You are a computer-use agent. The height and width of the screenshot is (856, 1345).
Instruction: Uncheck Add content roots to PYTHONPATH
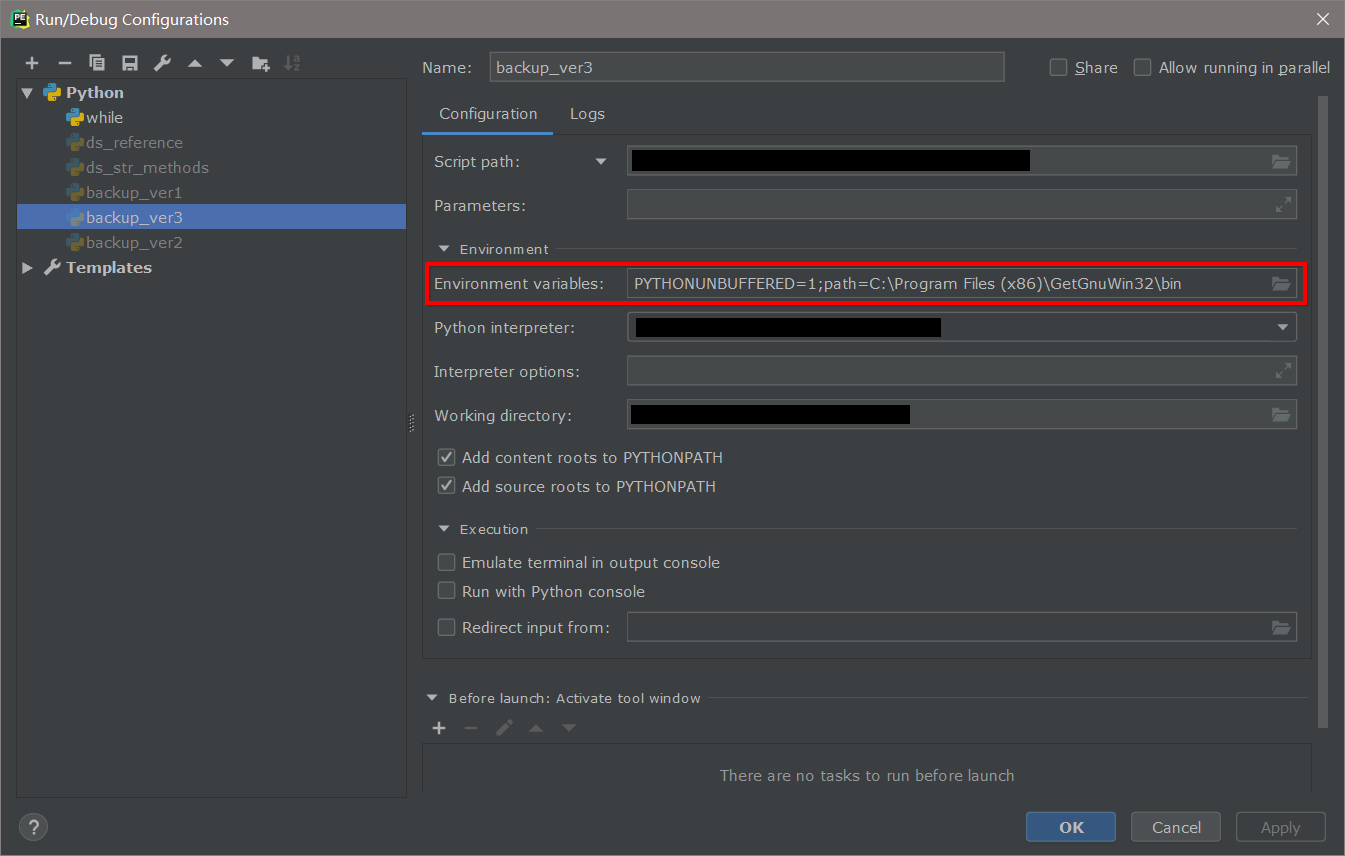coord(446,457)
